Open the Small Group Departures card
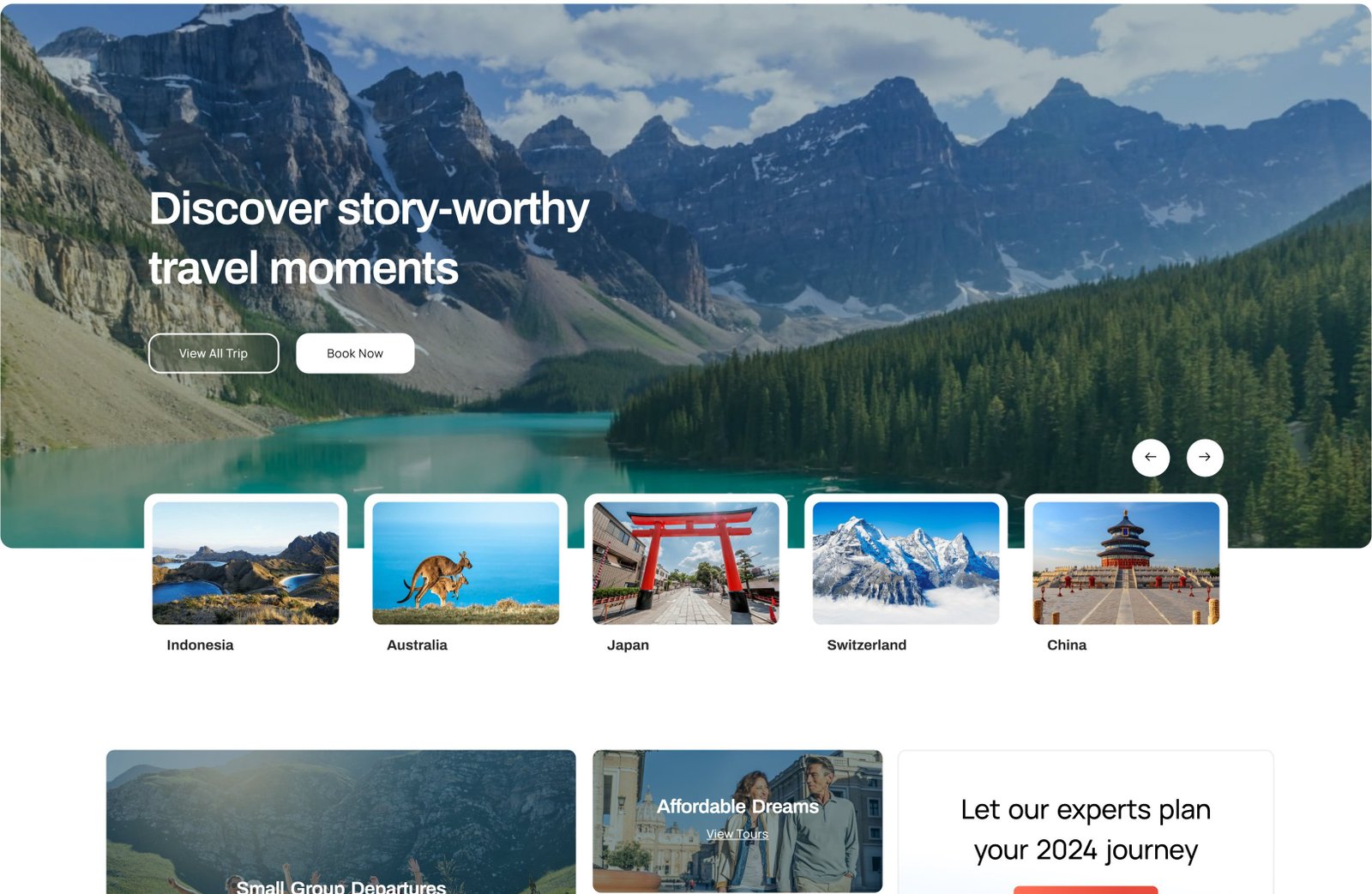 (x=341, y=822)
